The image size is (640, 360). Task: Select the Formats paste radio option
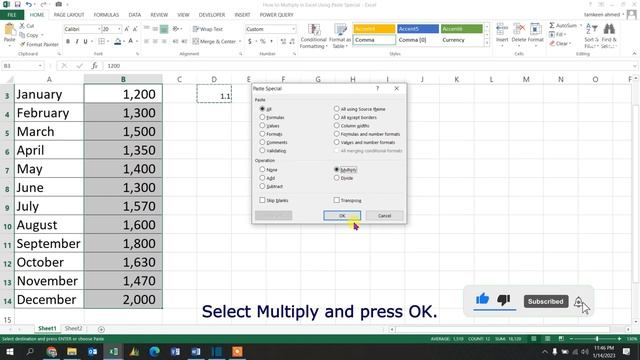click(262, 133)
